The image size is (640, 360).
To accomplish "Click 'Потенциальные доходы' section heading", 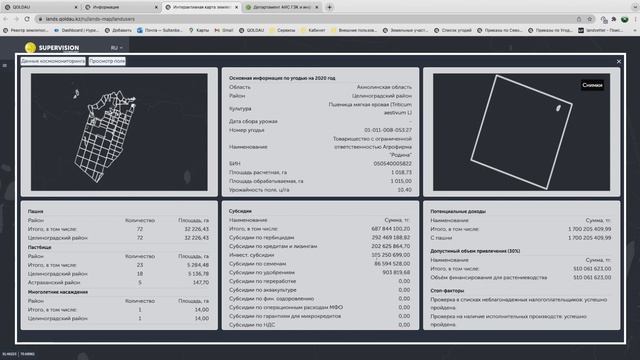I will click(x=458, y=211).
